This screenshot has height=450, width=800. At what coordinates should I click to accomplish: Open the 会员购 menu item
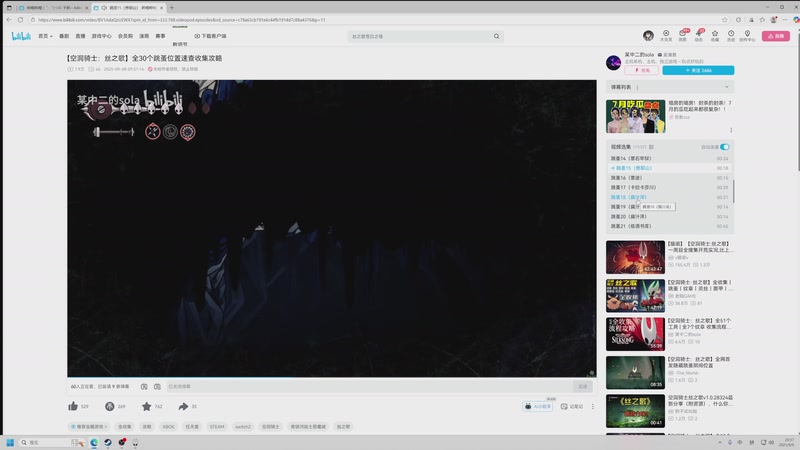tap(125, 36)
